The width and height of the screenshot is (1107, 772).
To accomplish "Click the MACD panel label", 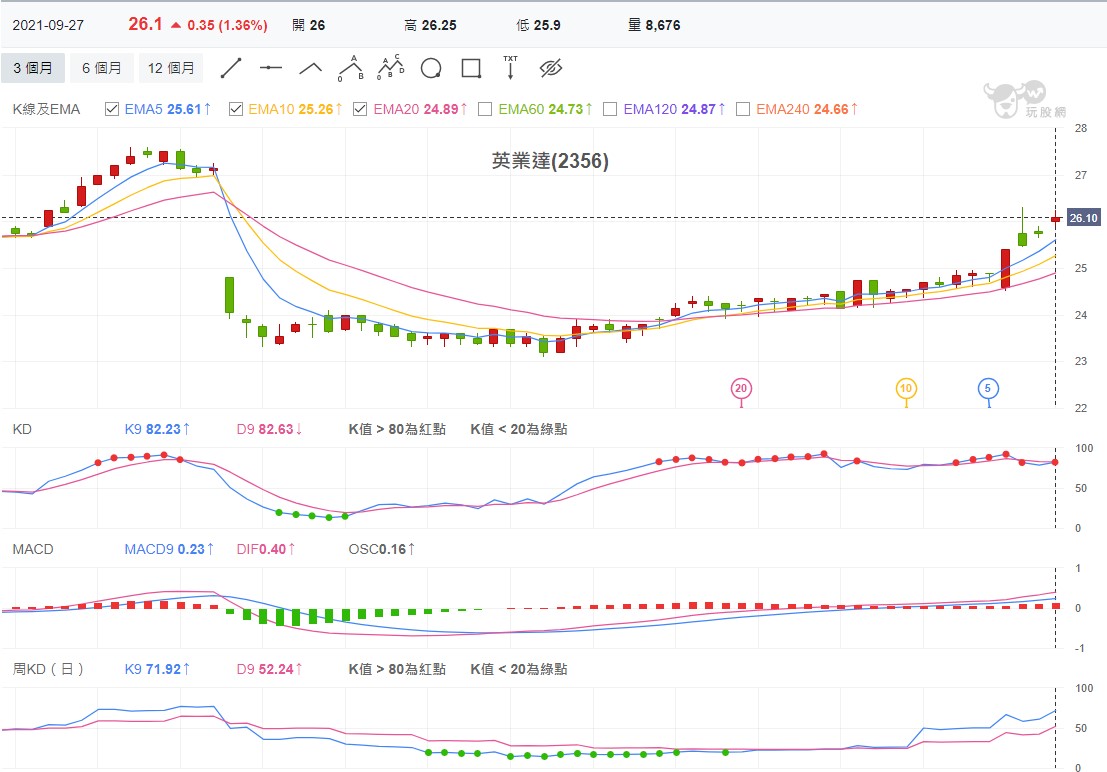I will pos(32,549).
